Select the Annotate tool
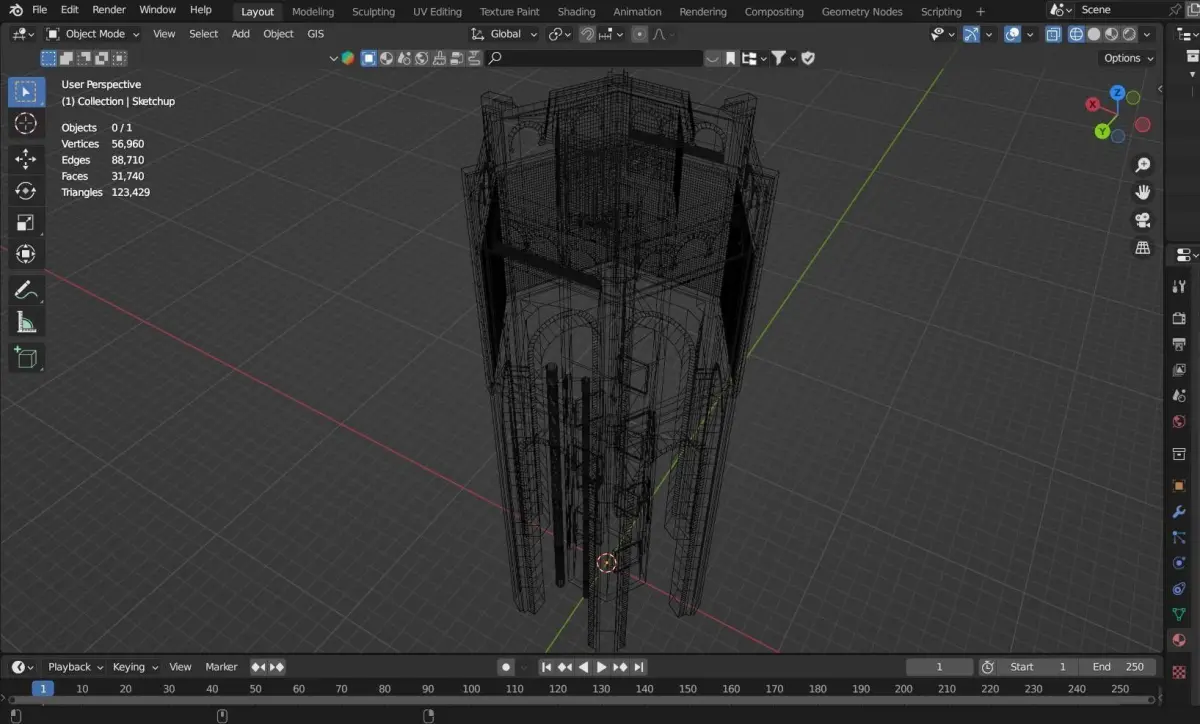The image size is (1200, 724). coord(26,291)
